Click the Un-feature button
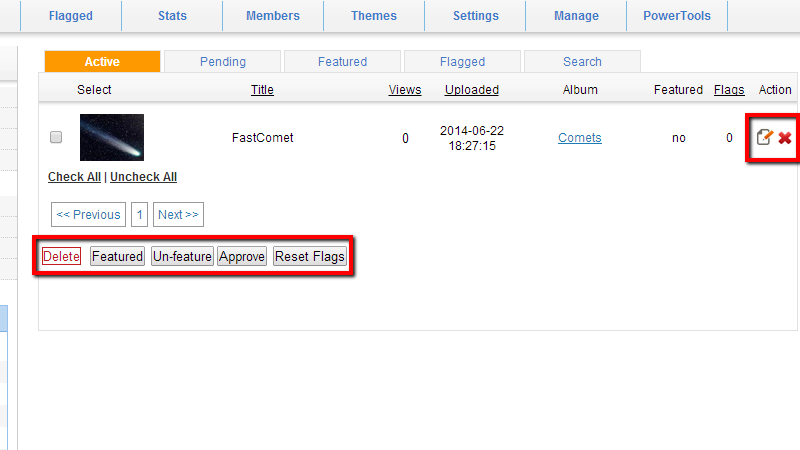This screenshot has height=450, width=800. 182,256
